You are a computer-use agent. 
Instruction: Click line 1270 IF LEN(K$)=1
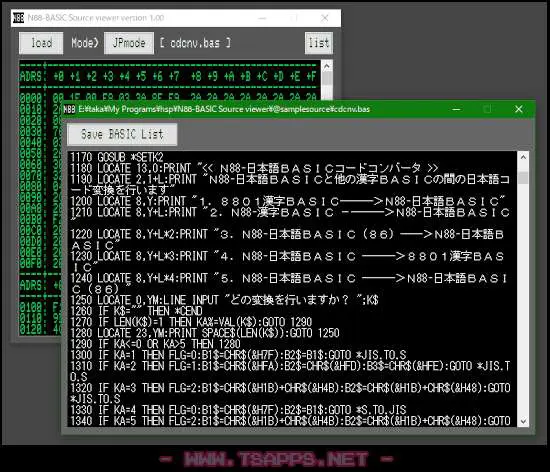[191, 322]
